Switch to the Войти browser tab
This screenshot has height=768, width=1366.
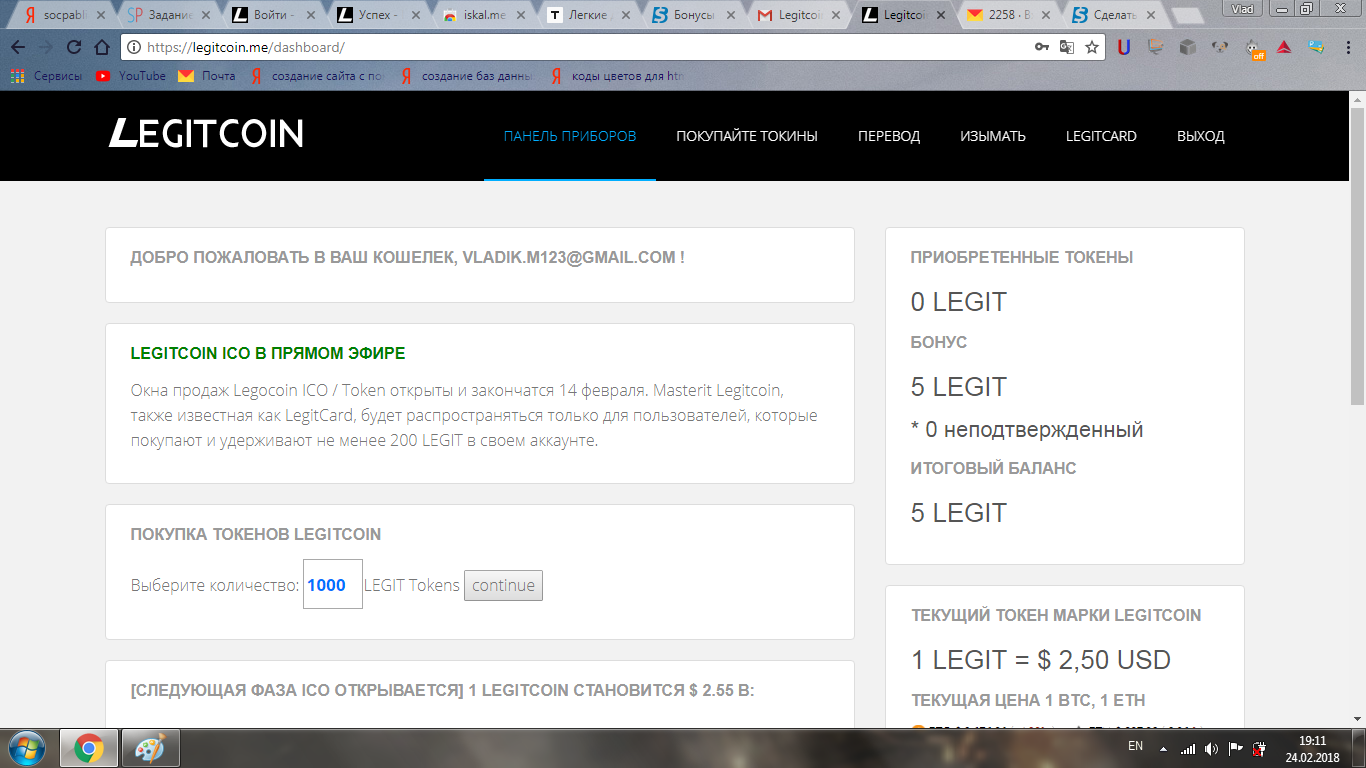[274, 16]
